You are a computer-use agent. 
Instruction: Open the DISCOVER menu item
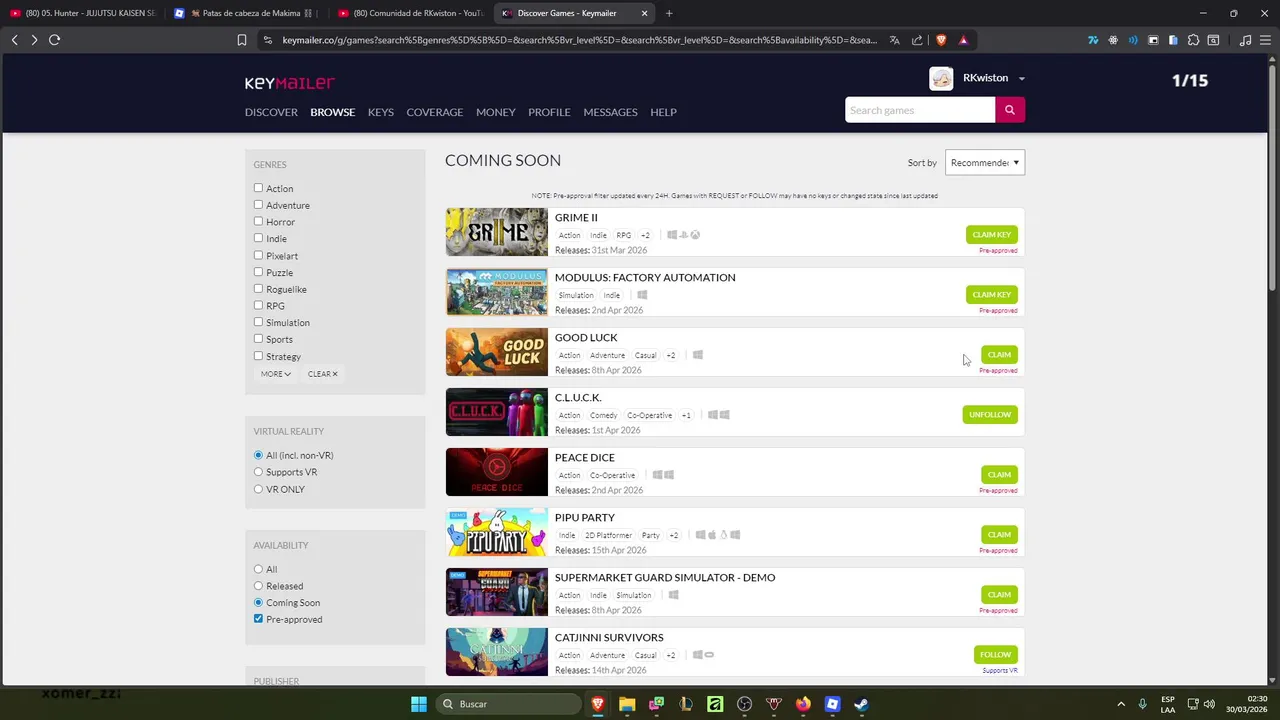click(x=271, y=112)
